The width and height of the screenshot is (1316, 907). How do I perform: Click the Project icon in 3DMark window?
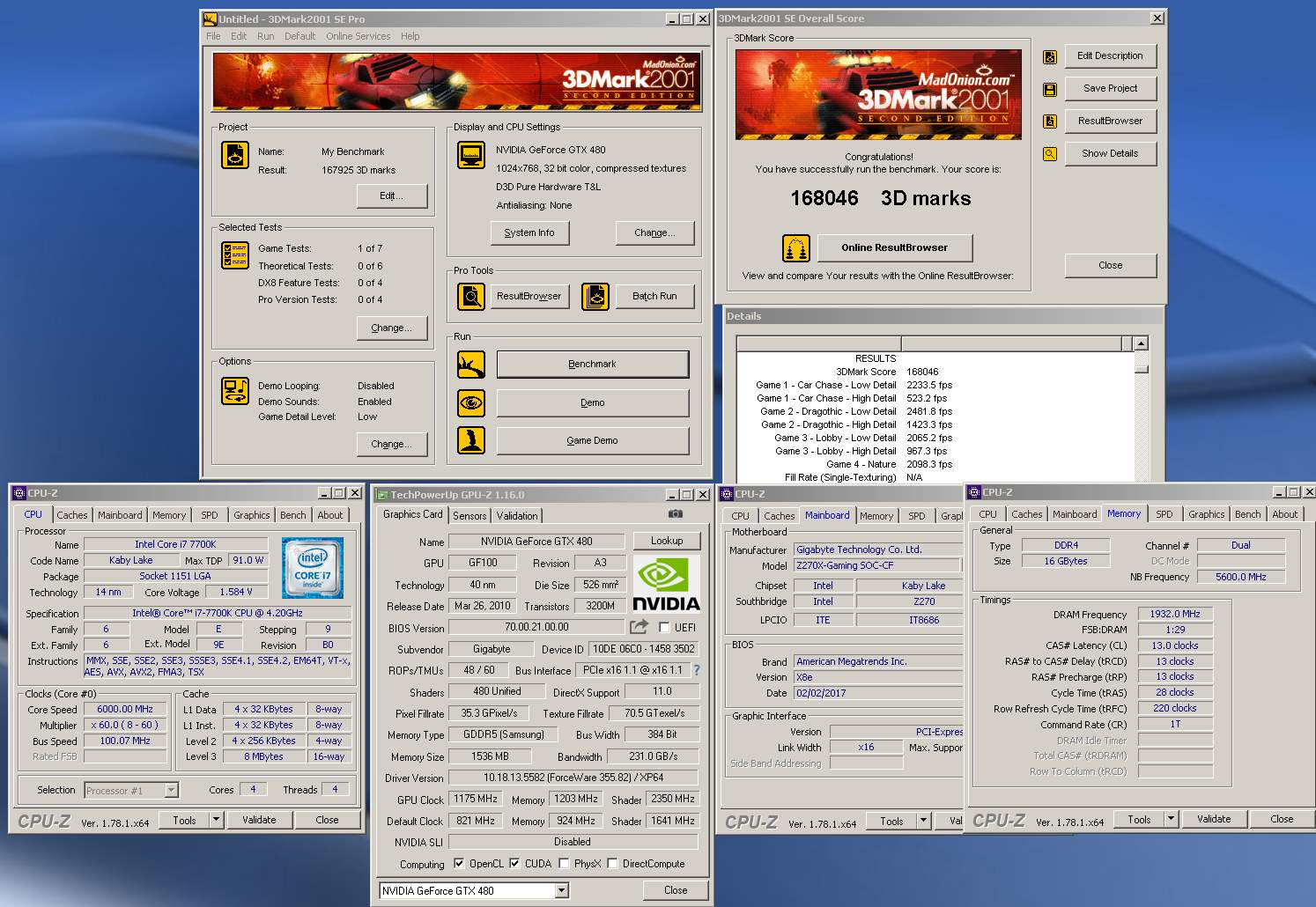click(x=234, y=155)
